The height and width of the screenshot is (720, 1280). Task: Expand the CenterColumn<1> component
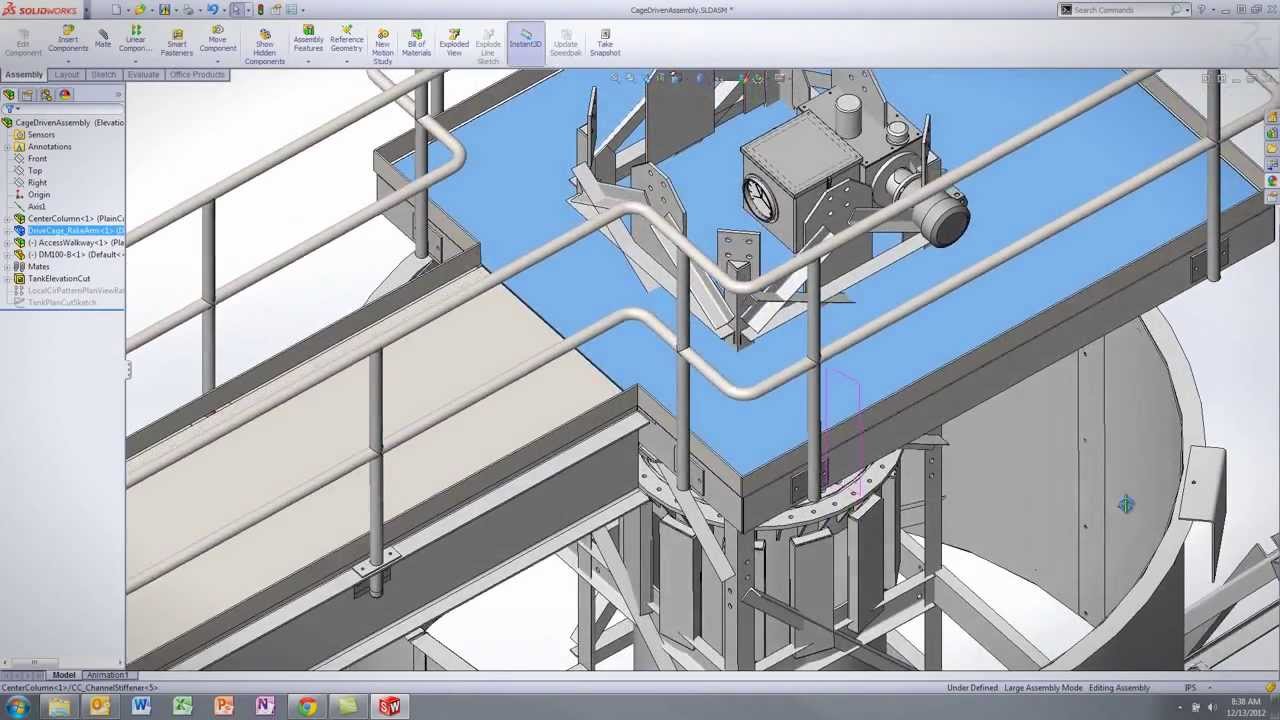[x=7, y=219]
